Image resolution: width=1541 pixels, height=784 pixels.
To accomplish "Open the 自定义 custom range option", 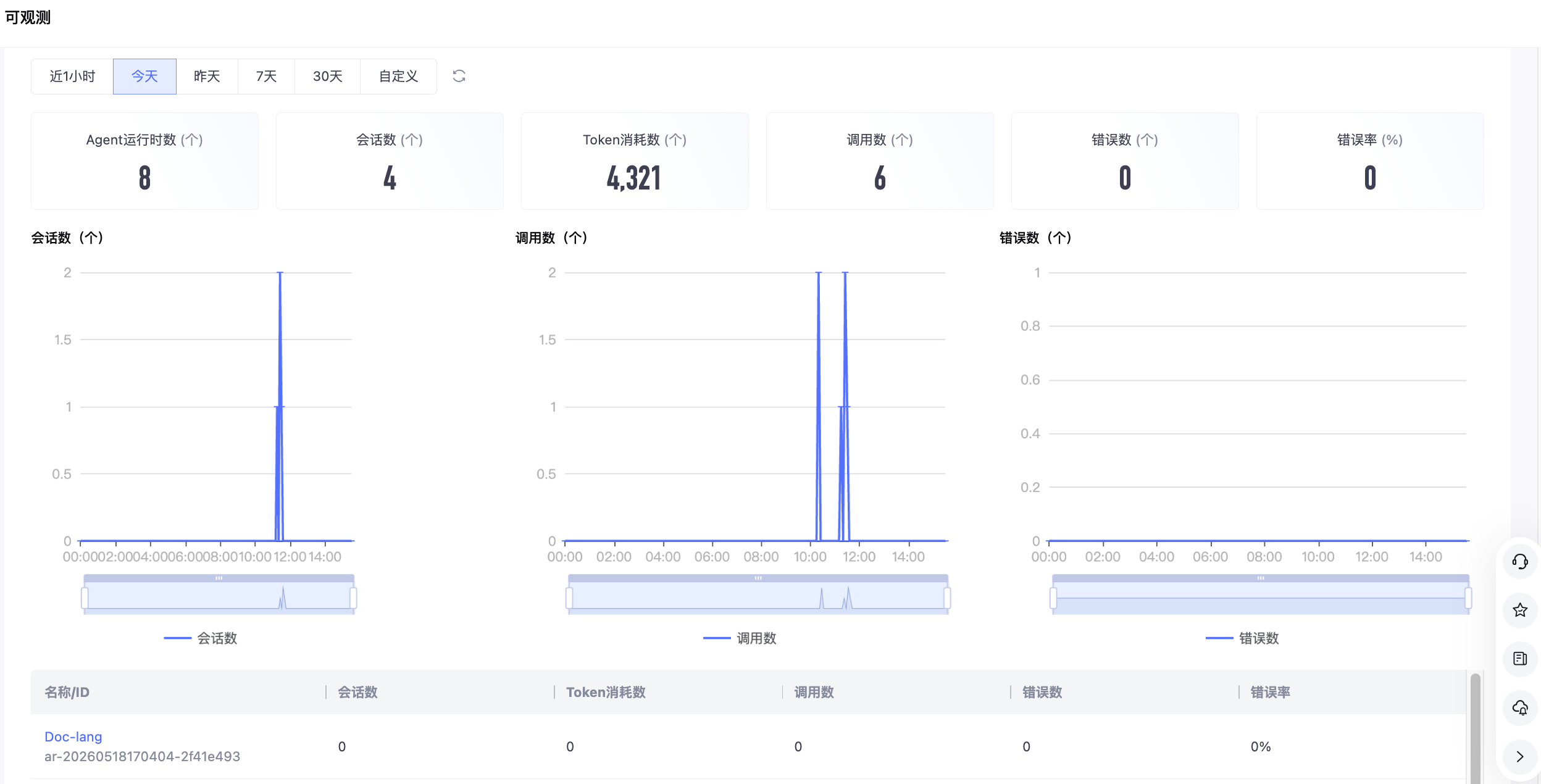I will (x=398, y=77).
